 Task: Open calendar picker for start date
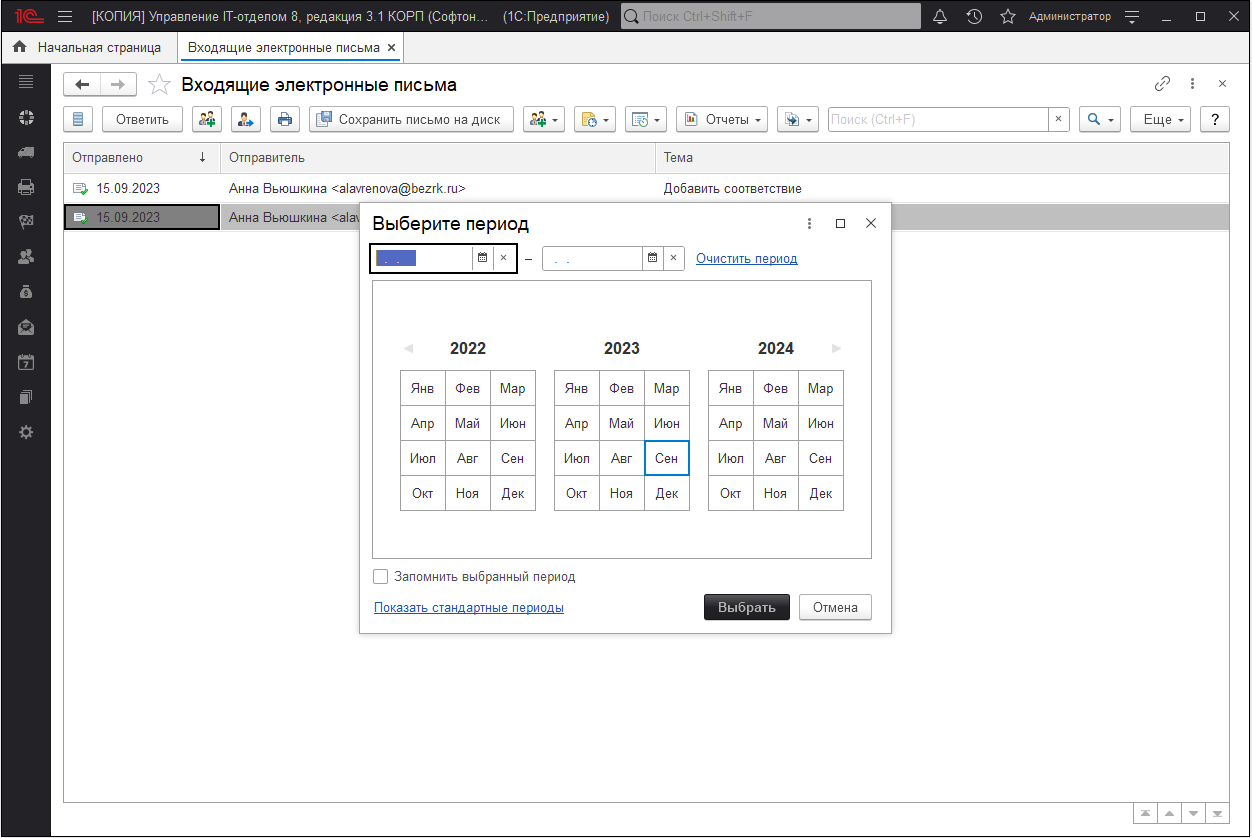(x=482, y=258)
